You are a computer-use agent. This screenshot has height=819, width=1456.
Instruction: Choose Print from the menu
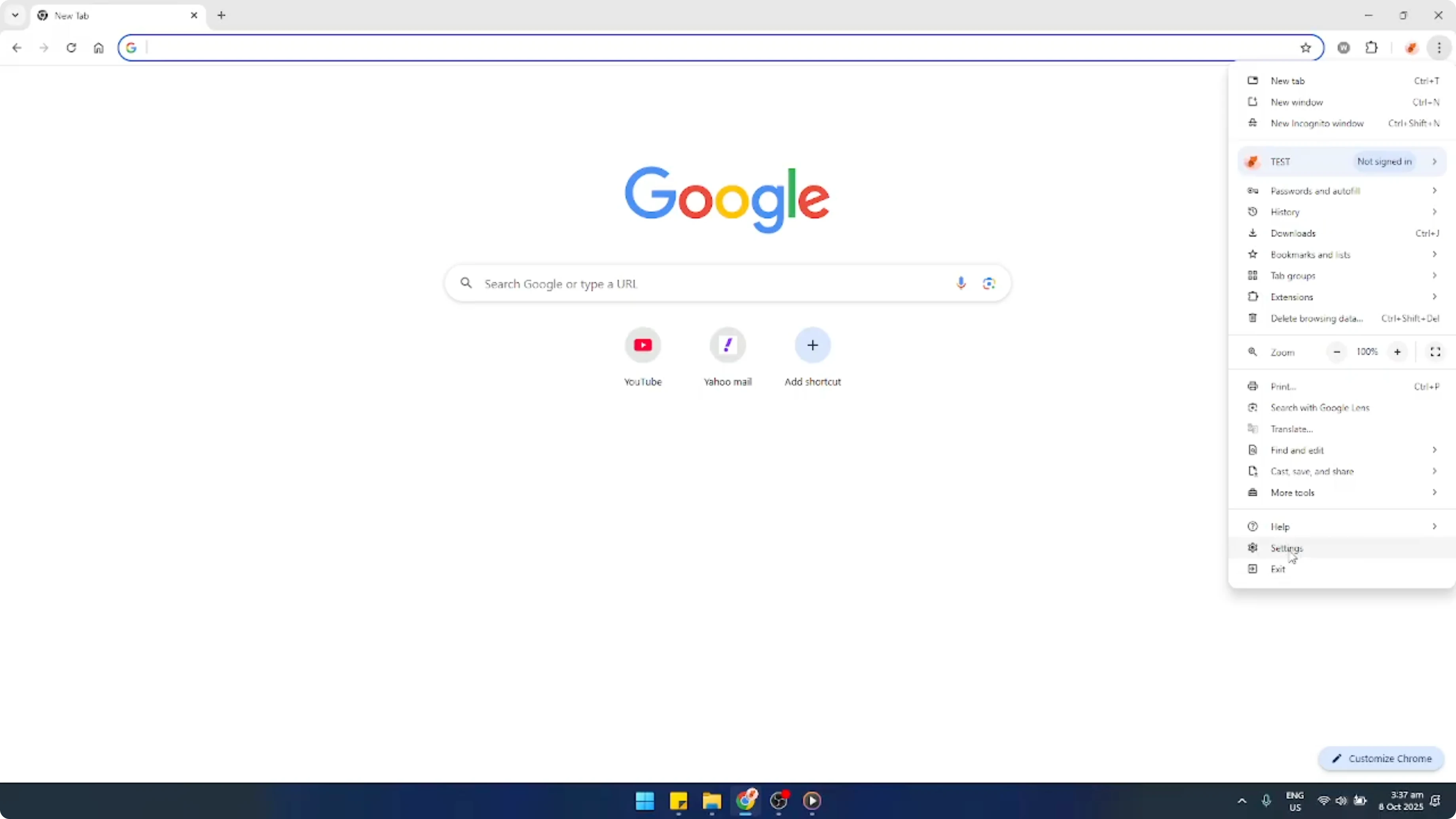1342,387
